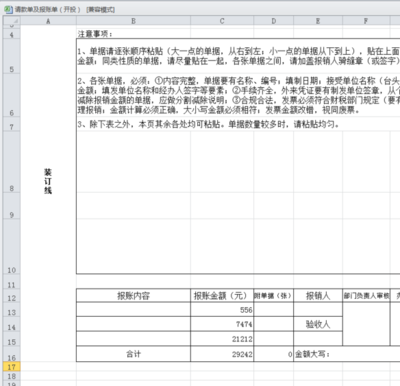Select column E header
The image size is (400, 386).
318,21
